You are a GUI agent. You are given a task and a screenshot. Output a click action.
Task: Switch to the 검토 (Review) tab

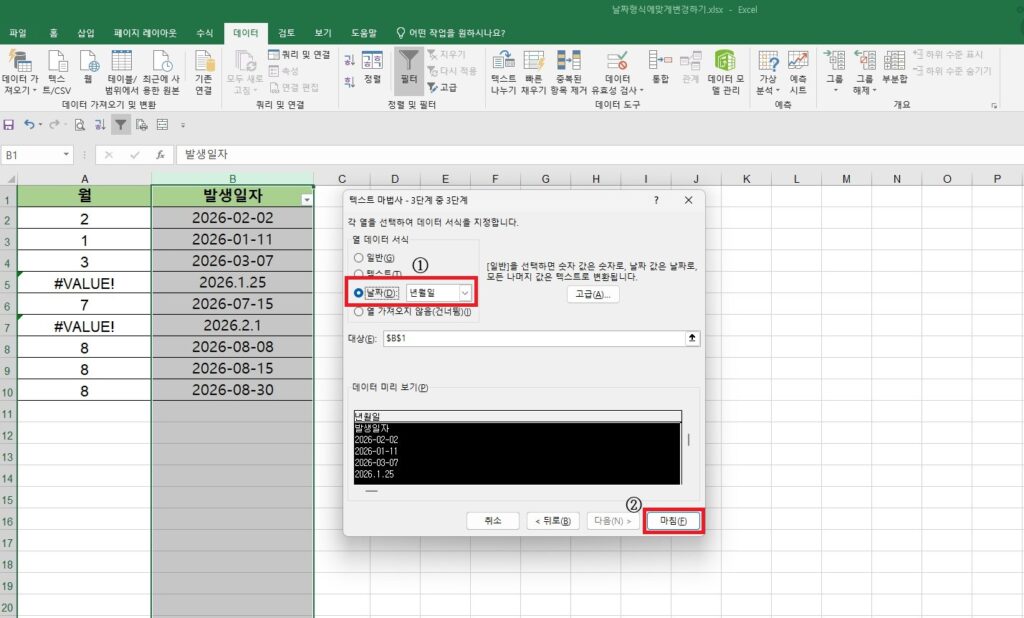pos(286,33)
